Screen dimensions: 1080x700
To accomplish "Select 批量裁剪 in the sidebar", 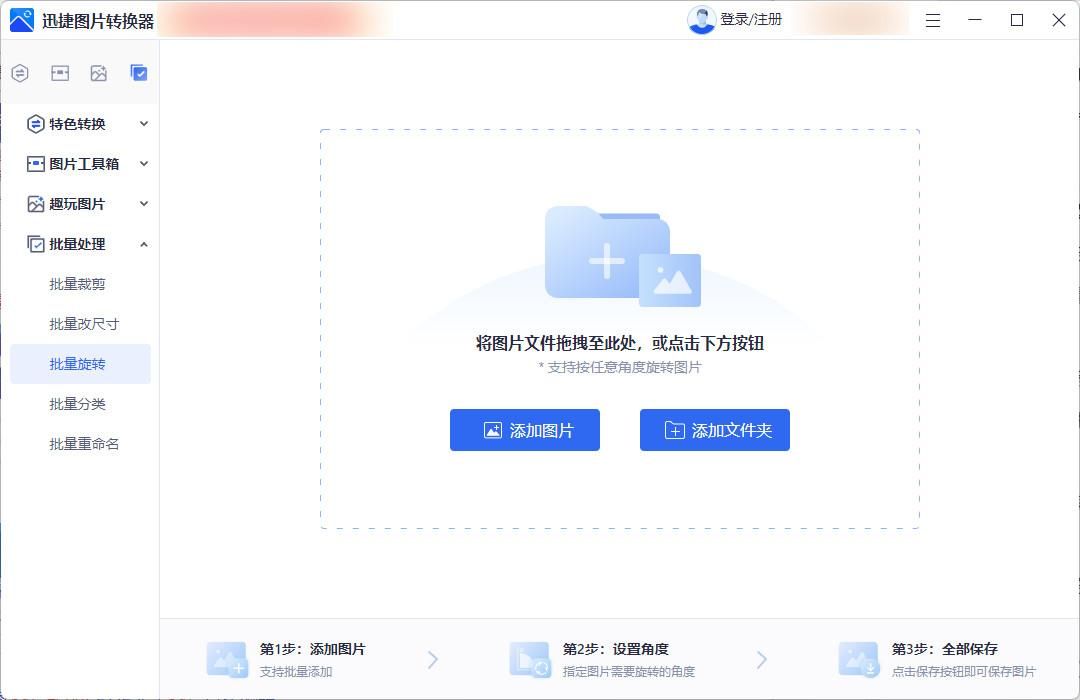I will point(78,284).
